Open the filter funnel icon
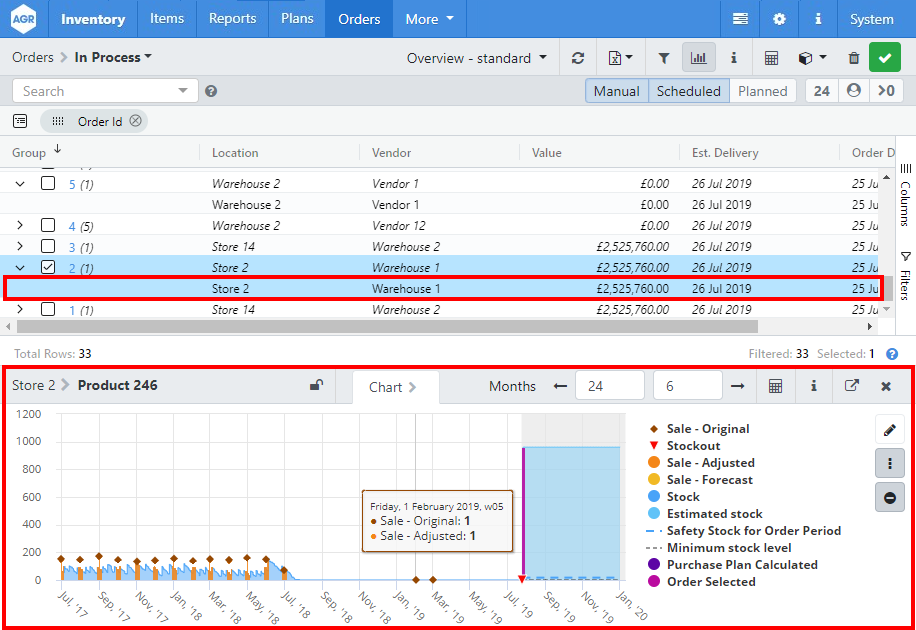This screenshot has width=916, height=630. tap(663, 58)
